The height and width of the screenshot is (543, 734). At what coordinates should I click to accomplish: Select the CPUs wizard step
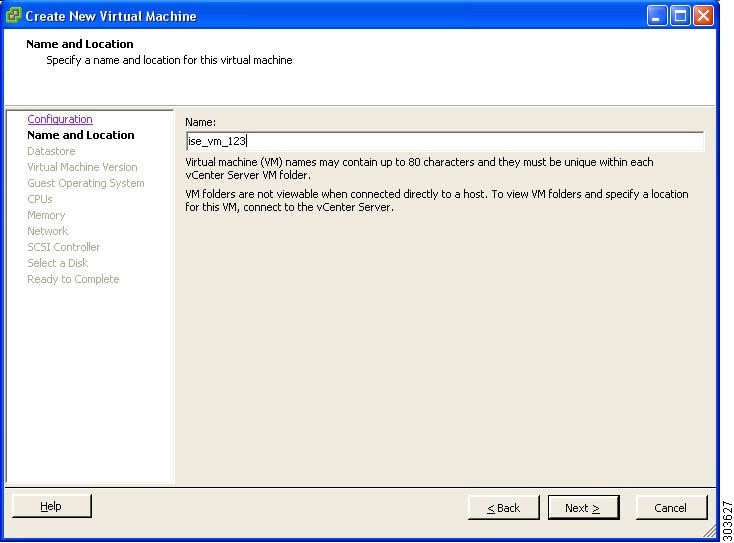pos(40,199)
